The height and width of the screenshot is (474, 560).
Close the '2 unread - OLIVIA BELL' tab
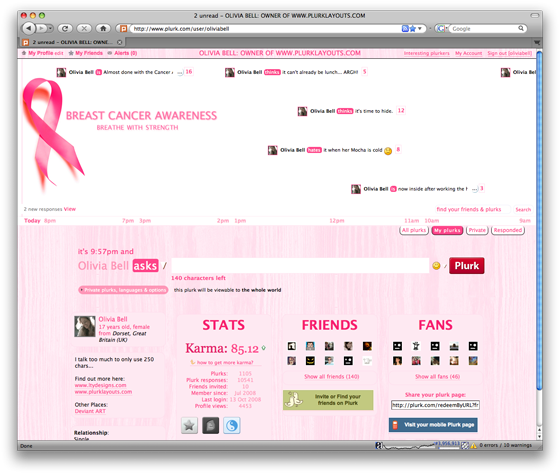[x=120, y=42]
